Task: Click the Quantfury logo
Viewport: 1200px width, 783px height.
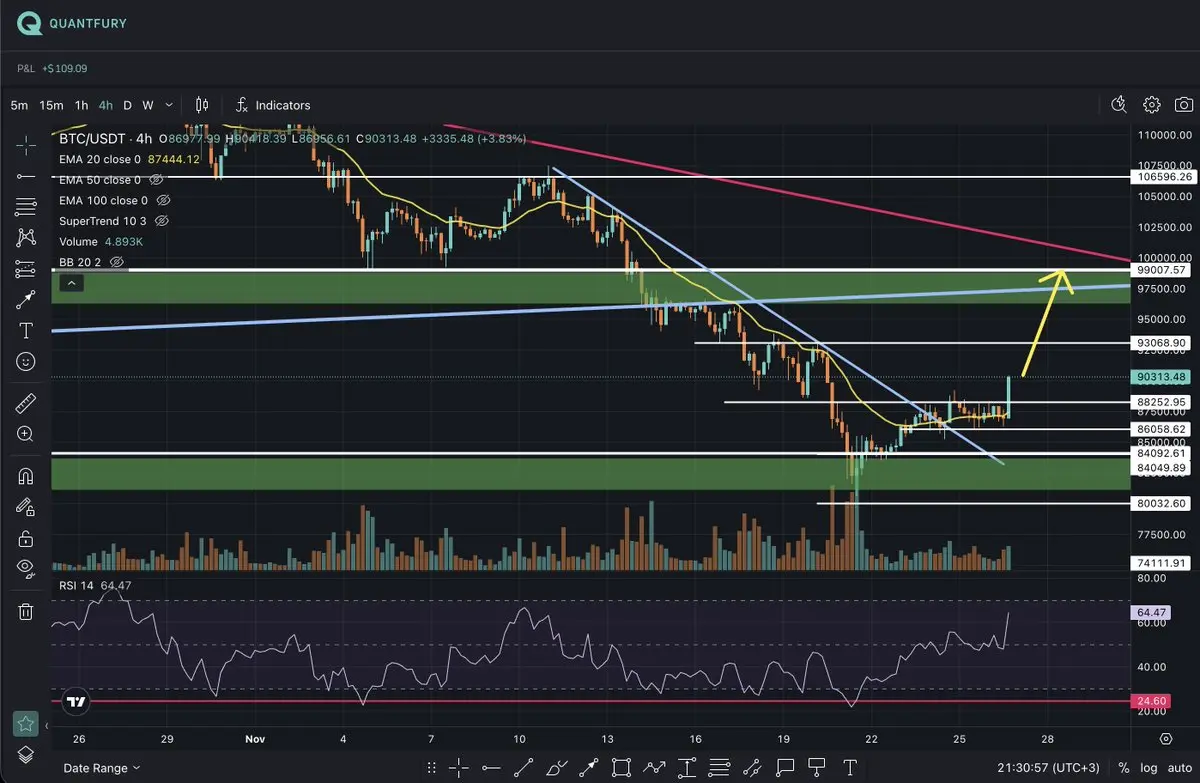Action: (72, 23)
